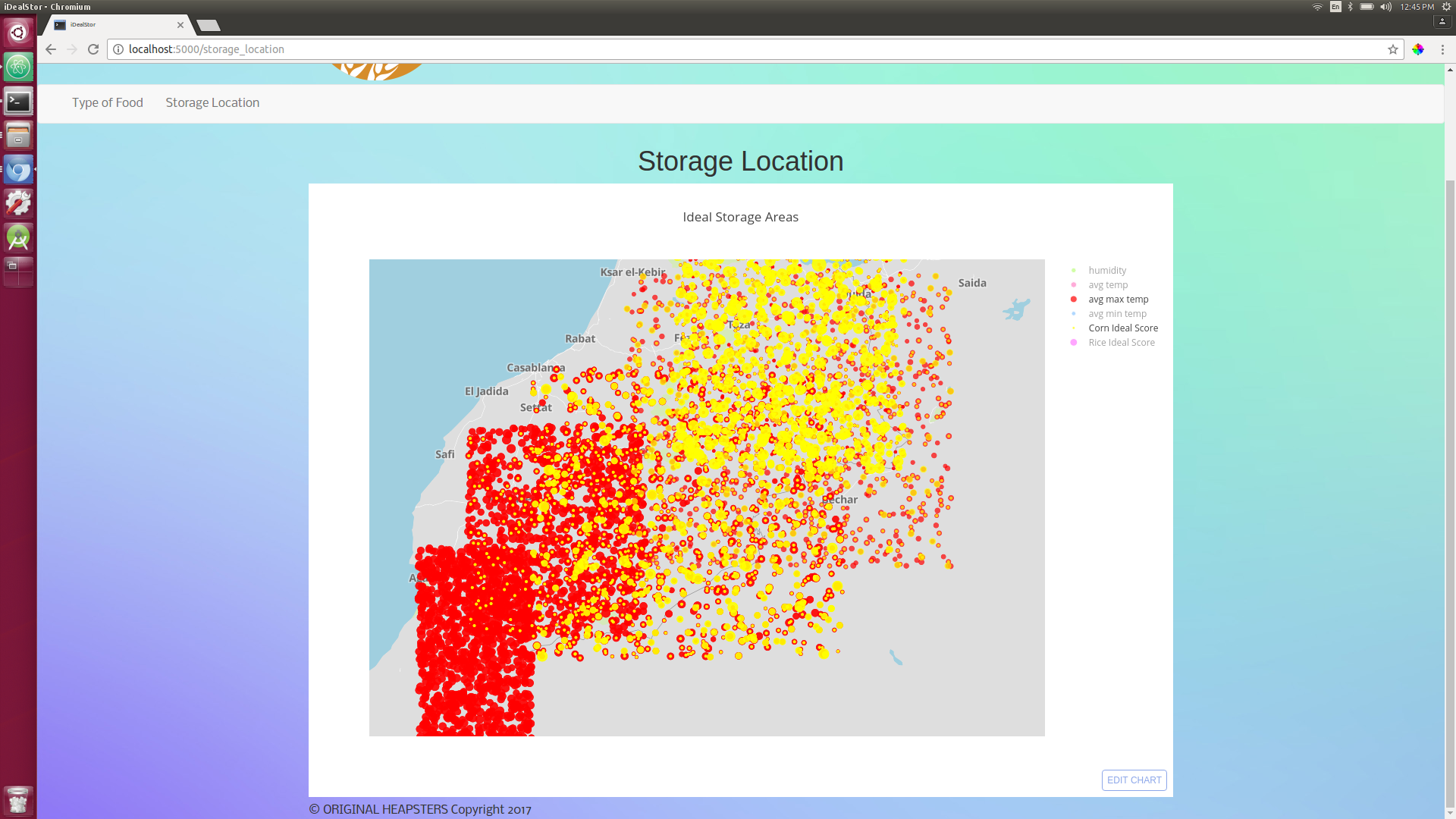This screenshot has width=1456, height=819.
Task: Click the EDIT CHART button
Action: tap(1134, 780)
